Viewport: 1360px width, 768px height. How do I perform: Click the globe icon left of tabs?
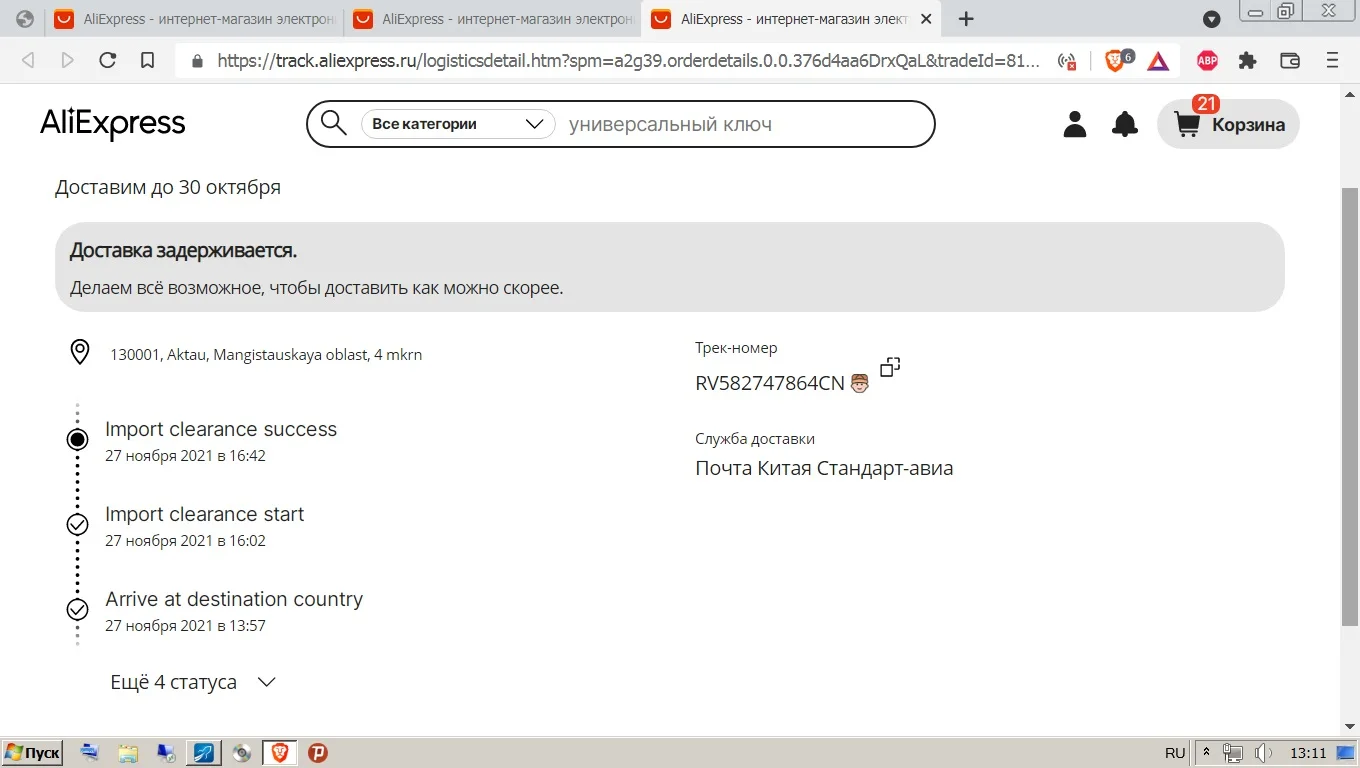25,19
